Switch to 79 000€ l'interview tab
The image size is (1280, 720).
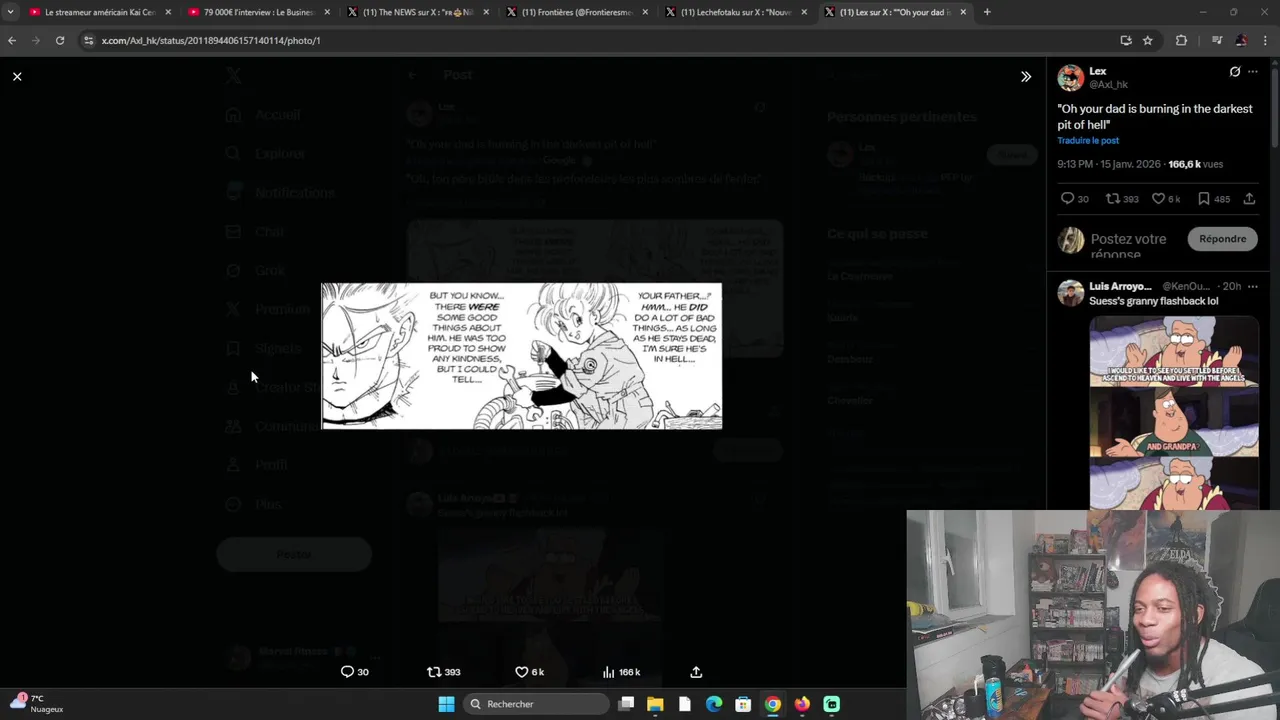pos(259,12)
